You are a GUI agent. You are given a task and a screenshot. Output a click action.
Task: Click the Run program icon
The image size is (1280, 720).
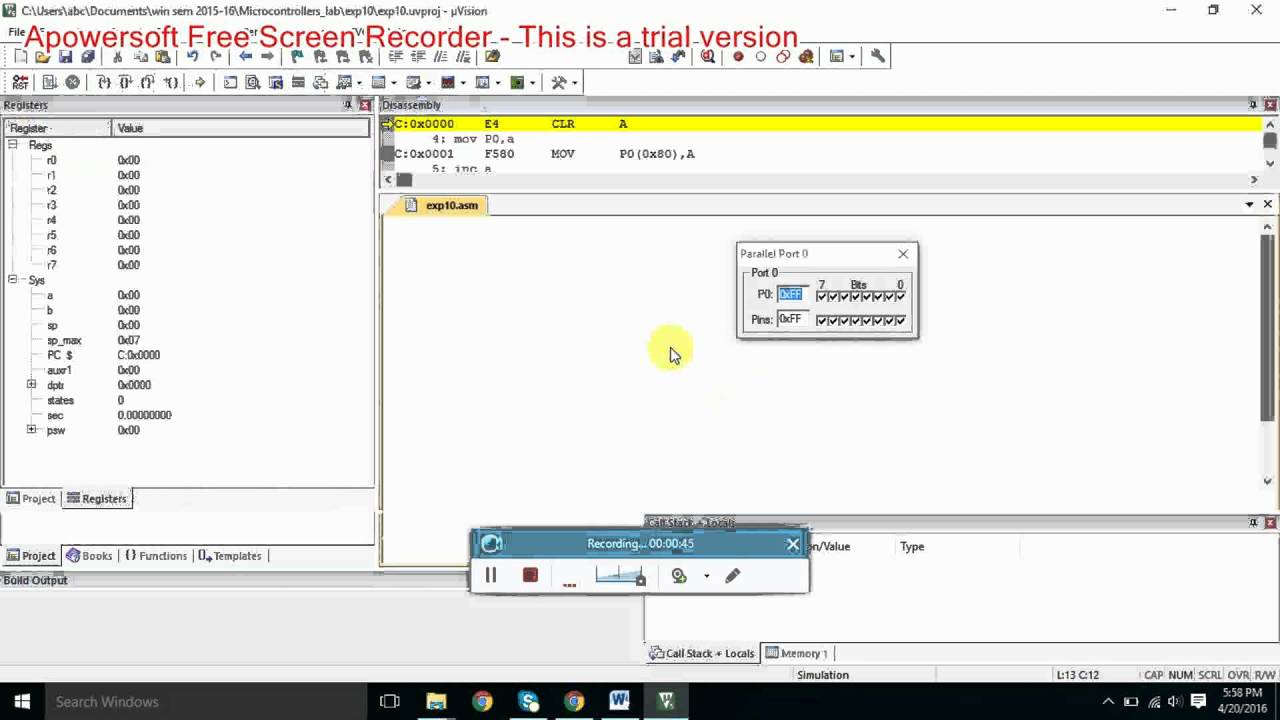(48, 82)
